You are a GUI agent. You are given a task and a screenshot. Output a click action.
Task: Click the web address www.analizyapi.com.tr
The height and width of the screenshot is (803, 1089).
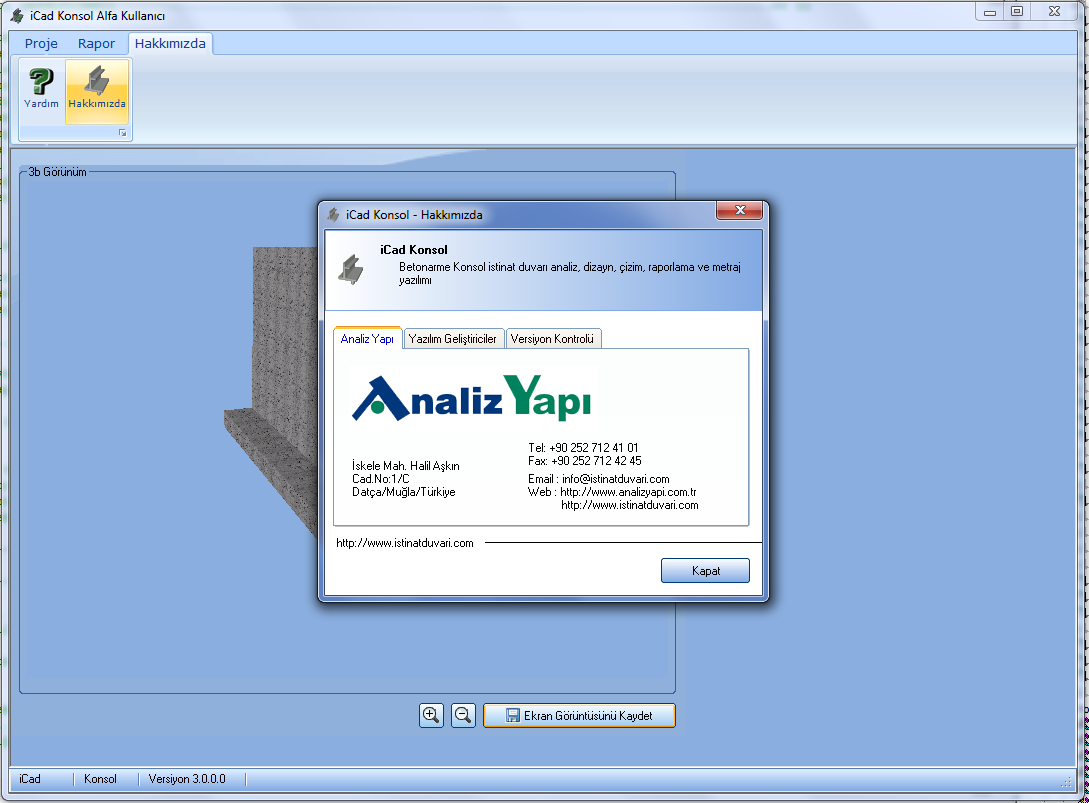[628, 492]
